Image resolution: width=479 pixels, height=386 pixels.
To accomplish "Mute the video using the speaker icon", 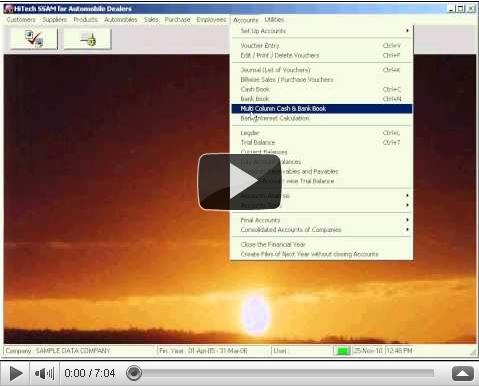I will pos(44,373).
